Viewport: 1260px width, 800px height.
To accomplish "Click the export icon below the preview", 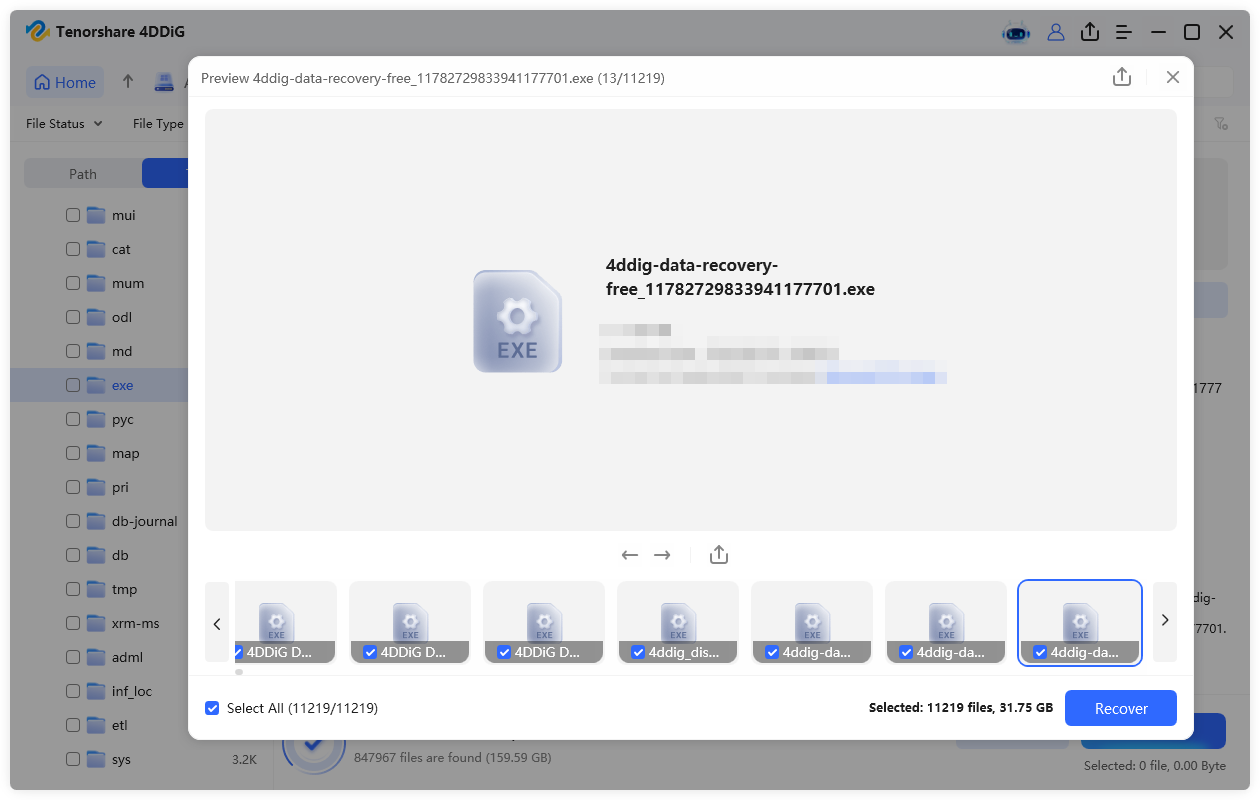I will tap(718, 555).
